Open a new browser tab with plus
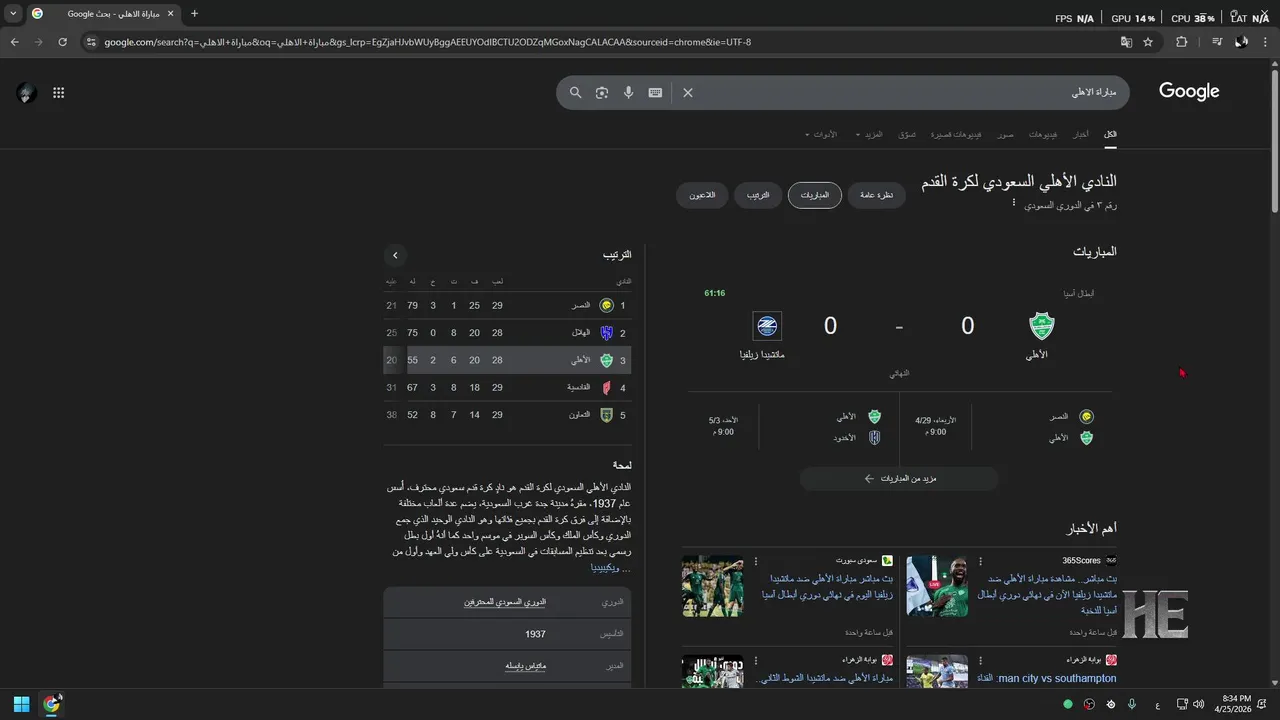 (x=194, y=14)
